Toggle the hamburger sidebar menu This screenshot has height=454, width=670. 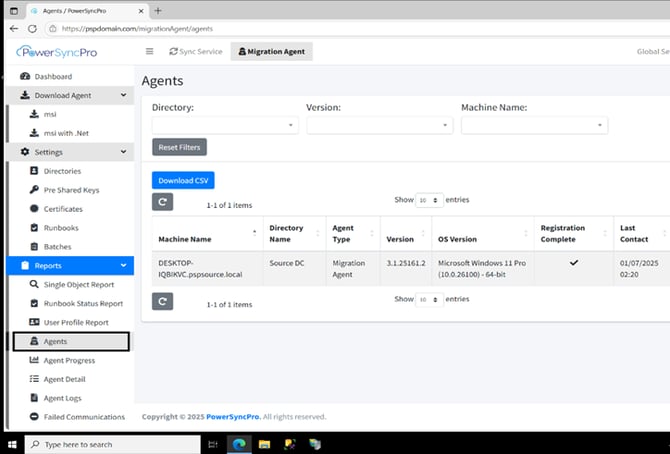coord(149,51)
